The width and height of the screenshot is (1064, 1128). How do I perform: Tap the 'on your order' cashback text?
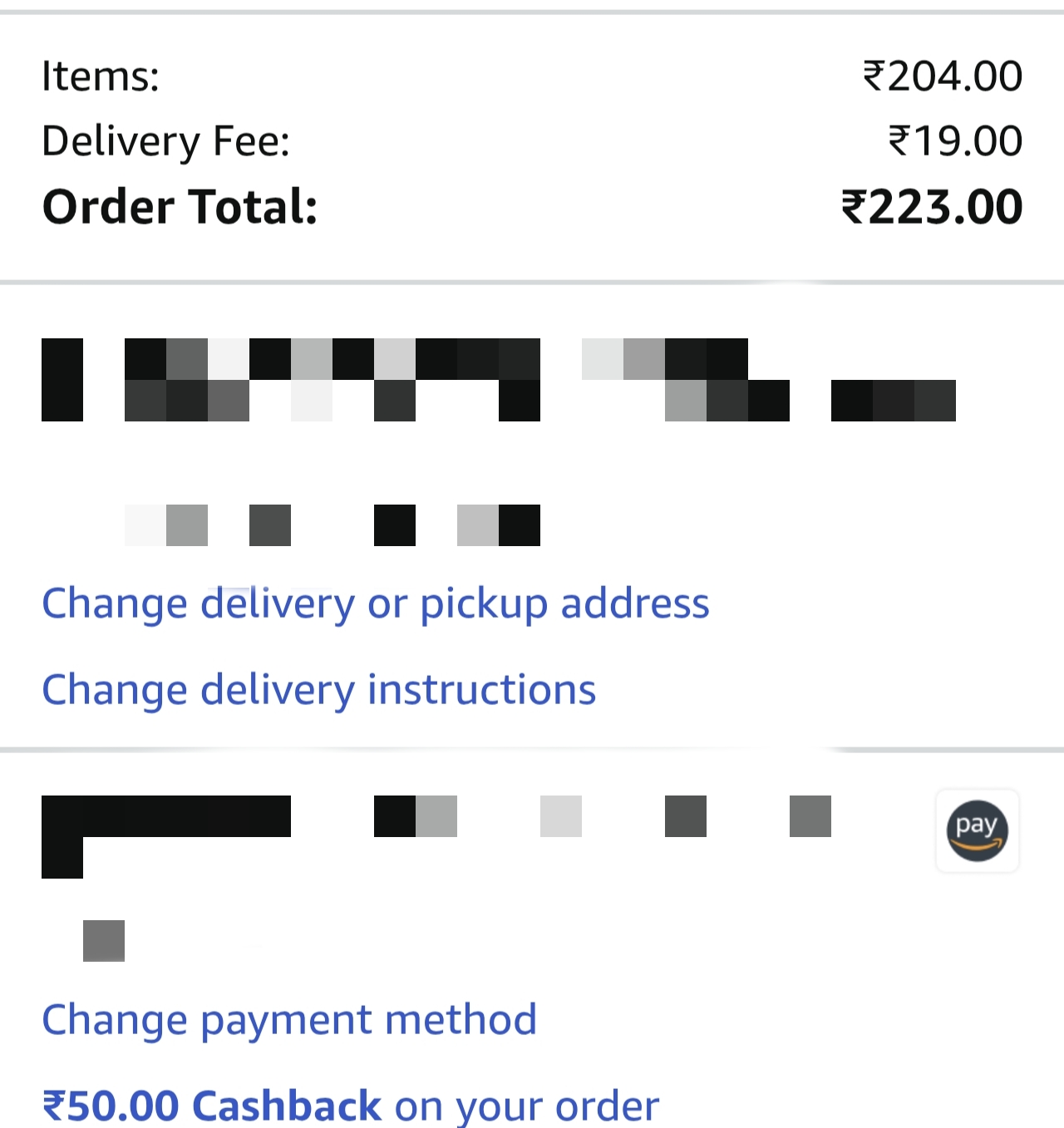tap(526, 1106)
